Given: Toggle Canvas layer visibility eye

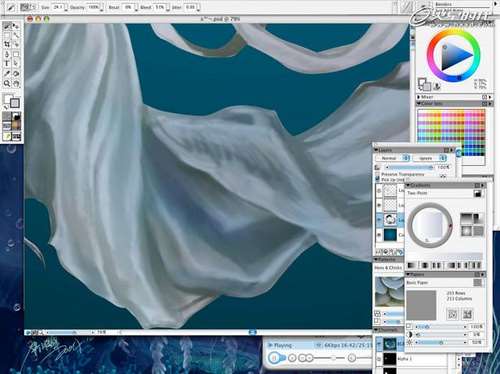Looking at the screenshot, I should [x=379, y=235].
